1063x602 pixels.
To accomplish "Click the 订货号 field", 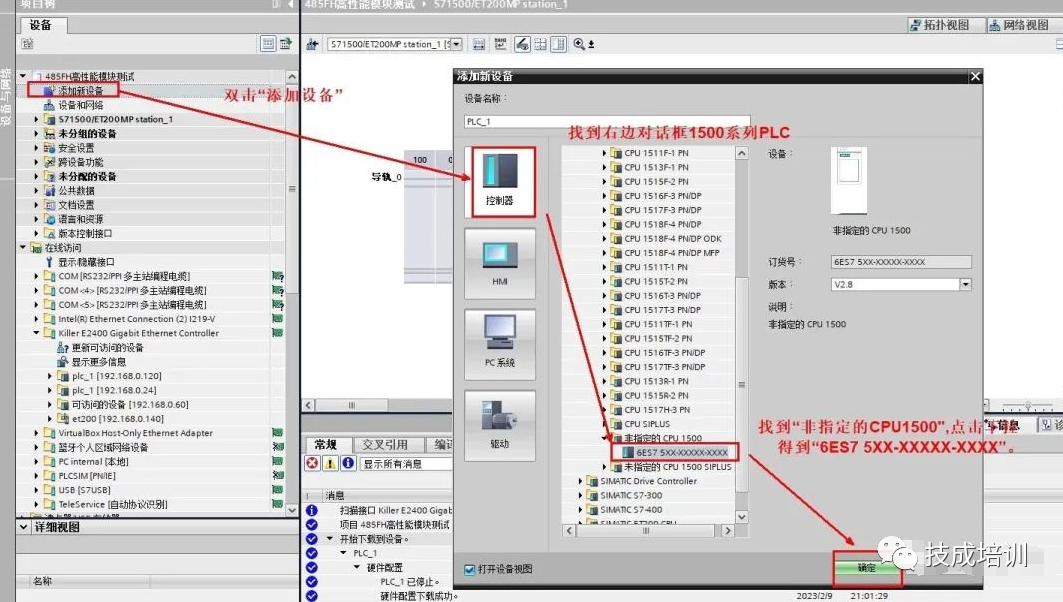I will [x=901, y=262].
